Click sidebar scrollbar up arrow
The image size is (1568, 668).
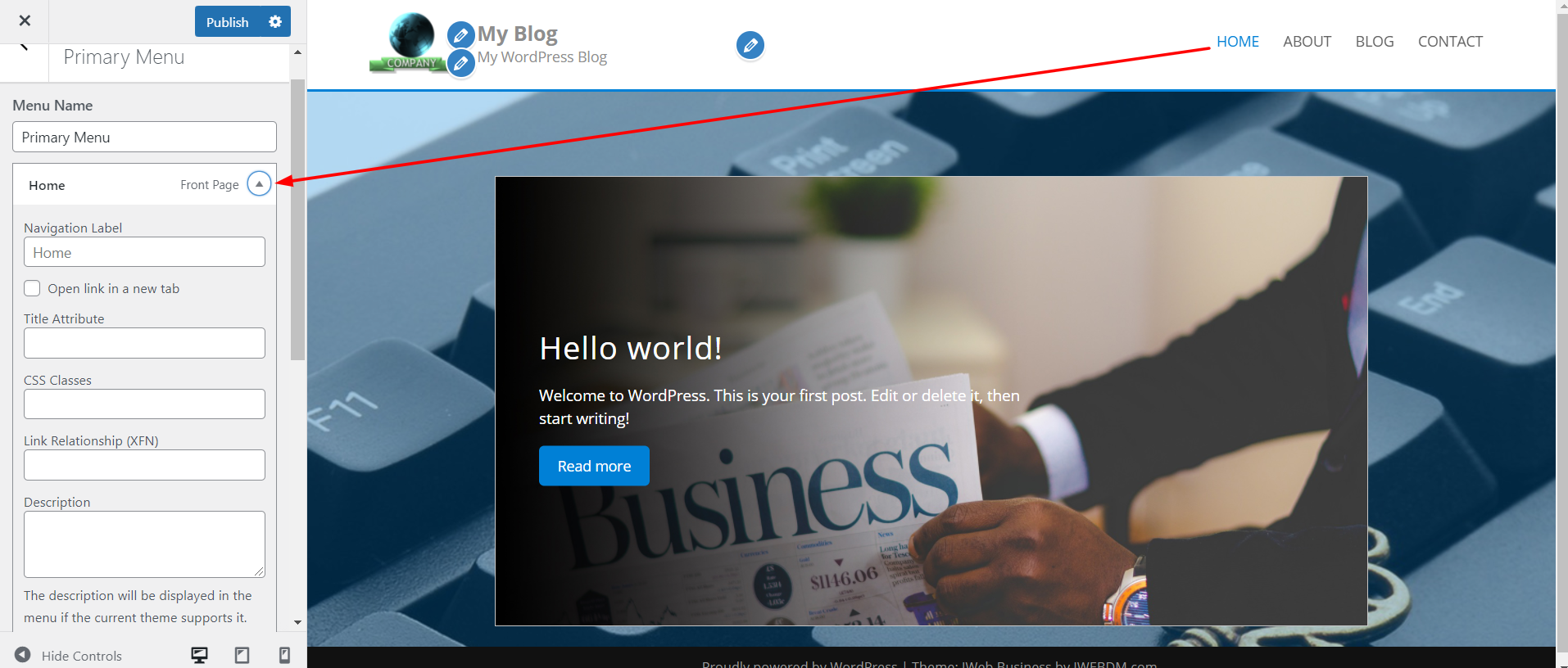(297, 52)
